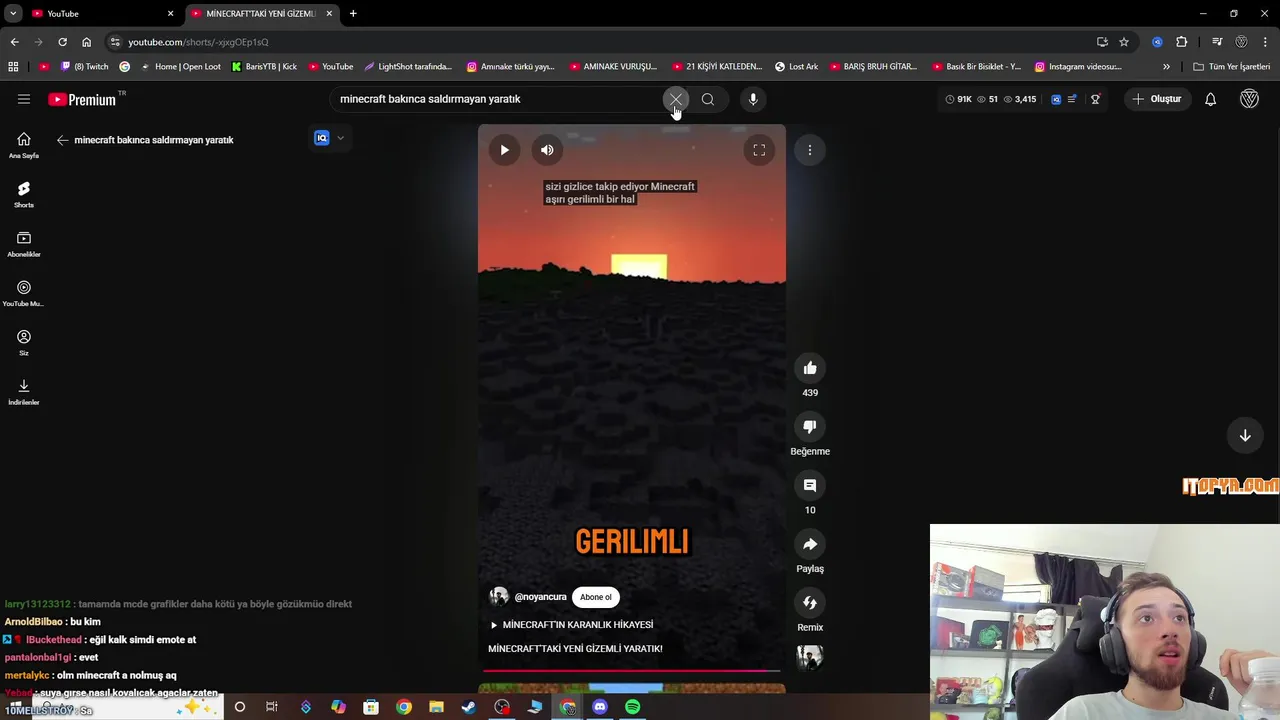Open a new browser tab
1280x720 pixels.
pos(353,13)
